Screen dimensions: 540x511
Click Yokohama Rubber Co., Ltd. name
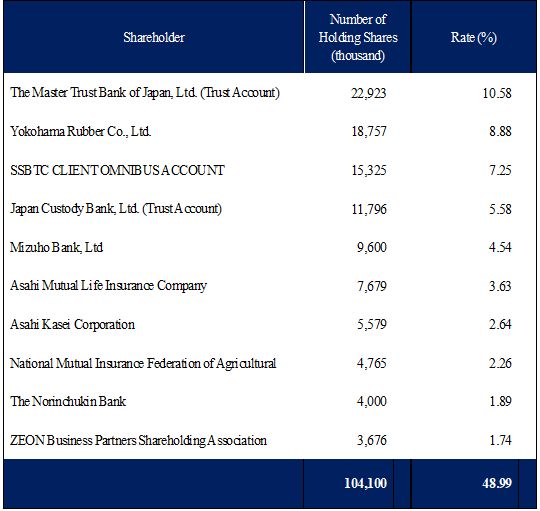point(81,131)
